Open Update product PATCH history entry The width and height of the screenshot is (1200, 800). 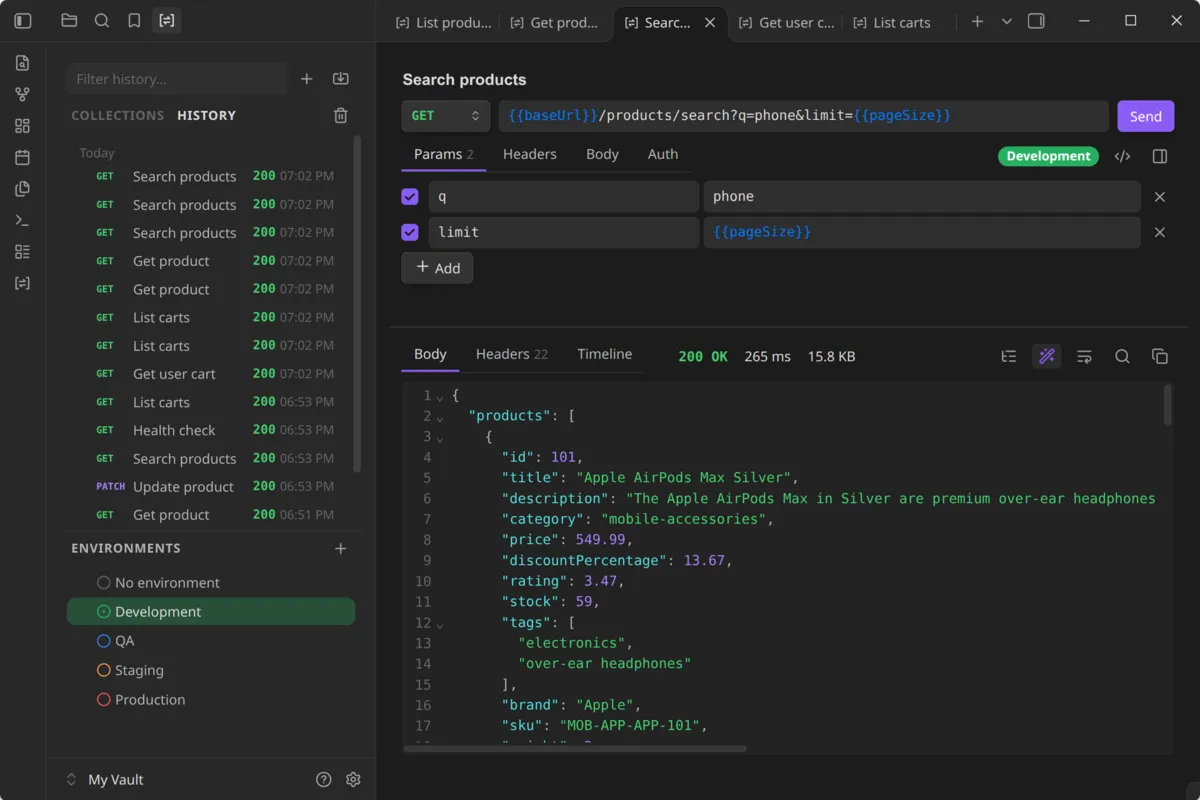(x=211, y=487)
